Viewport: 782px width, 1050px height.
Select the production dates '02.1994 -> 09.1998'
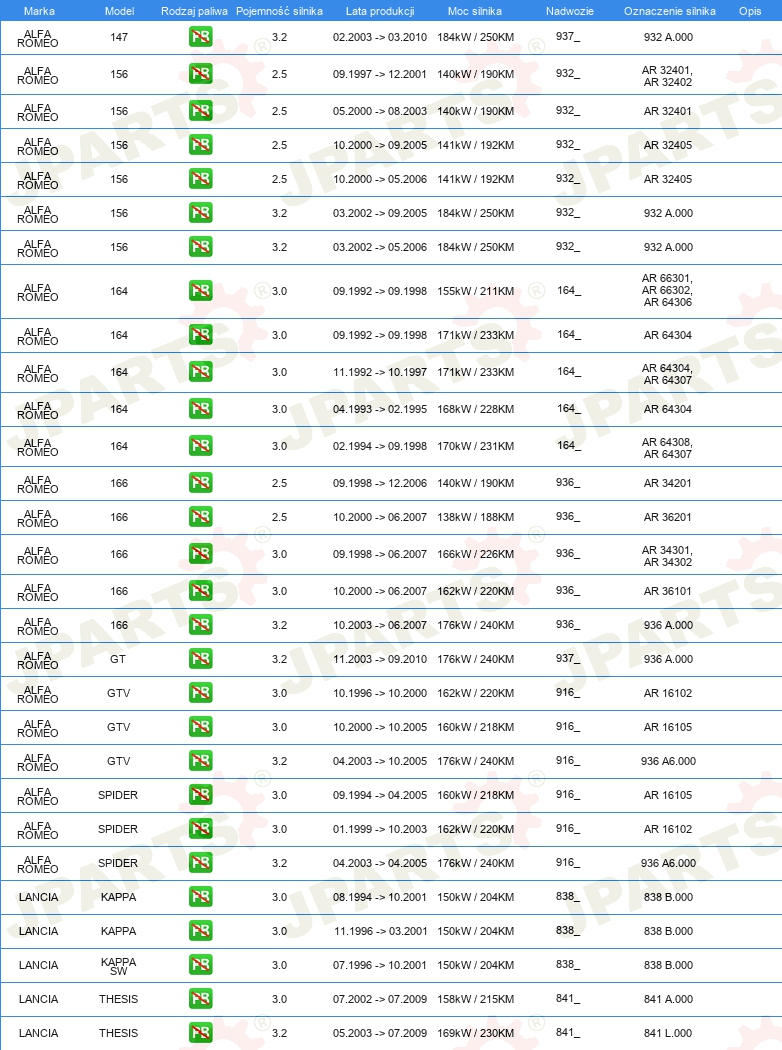pos(380,445)
